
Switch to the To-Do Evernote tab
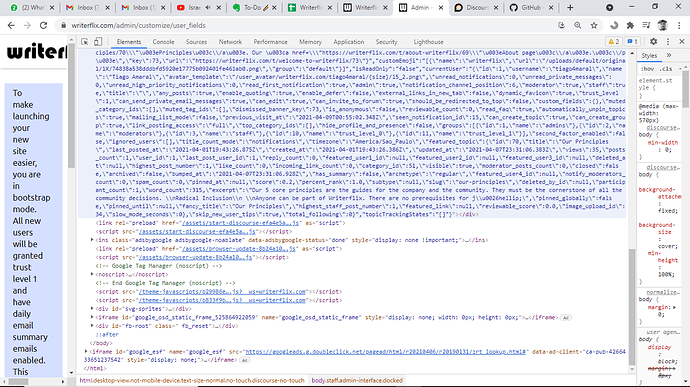click(254, 7)
